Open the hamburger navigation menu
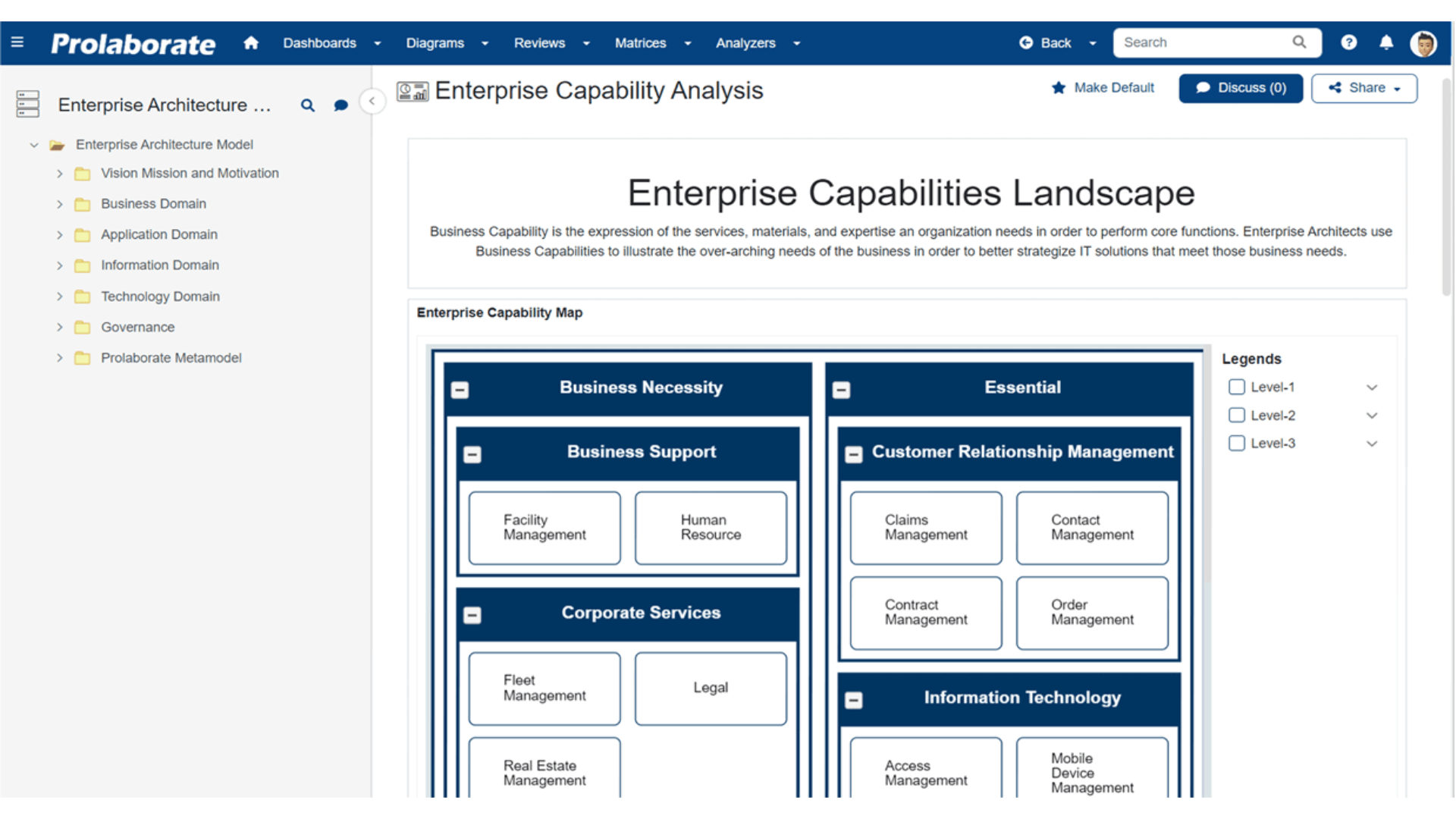This screenshot has height=819, width=1456. click(17, 42)
